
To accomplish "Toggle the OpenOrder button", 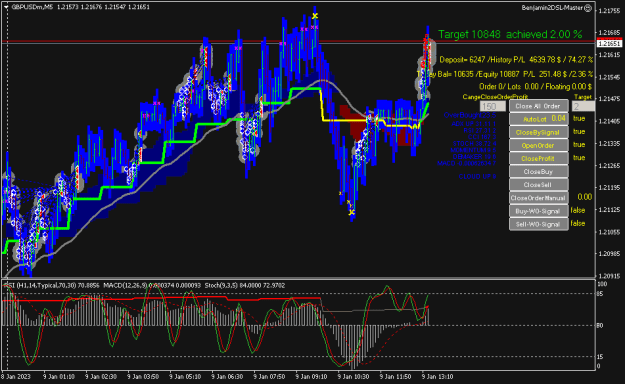I will 539,145.
